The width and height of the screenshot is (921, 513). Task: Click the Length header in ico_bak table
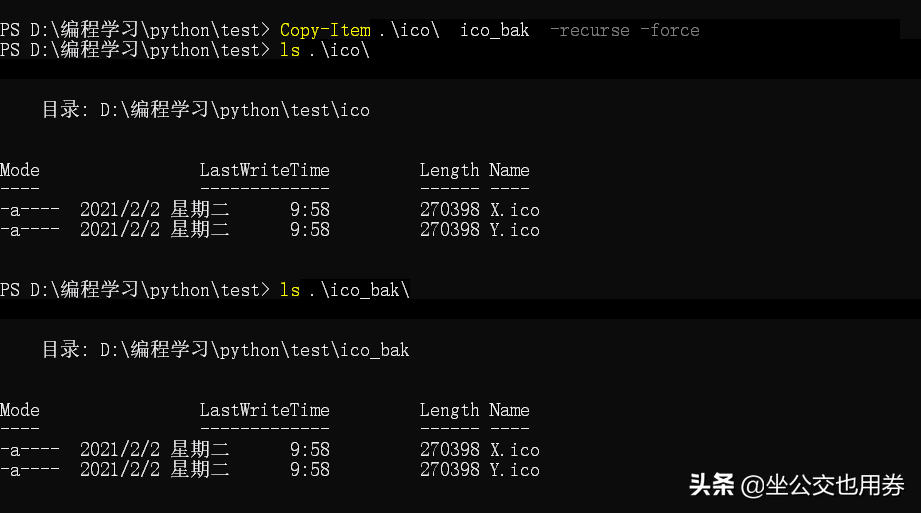(x=449, y=410)
